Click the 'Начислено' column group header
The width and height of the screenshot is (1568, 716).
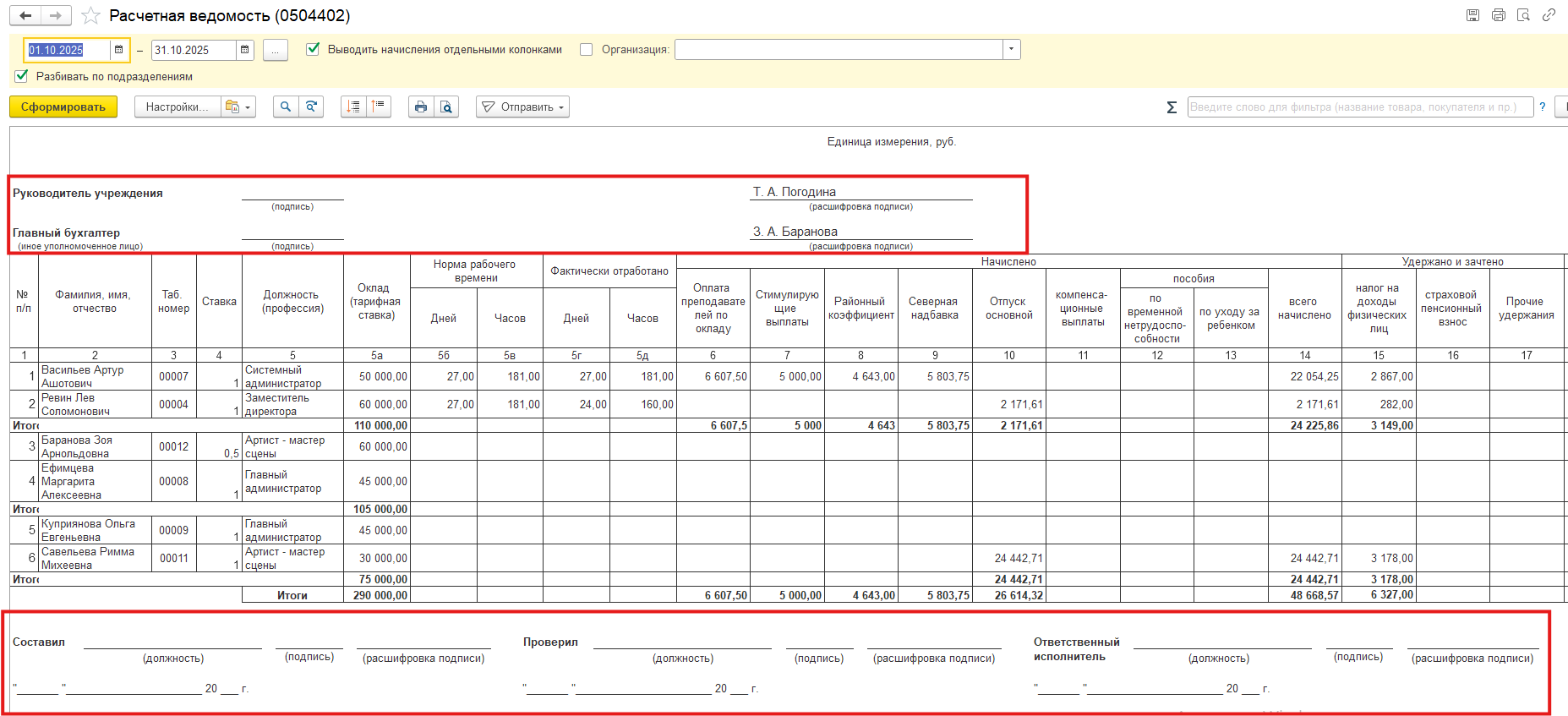[1008, 261]
